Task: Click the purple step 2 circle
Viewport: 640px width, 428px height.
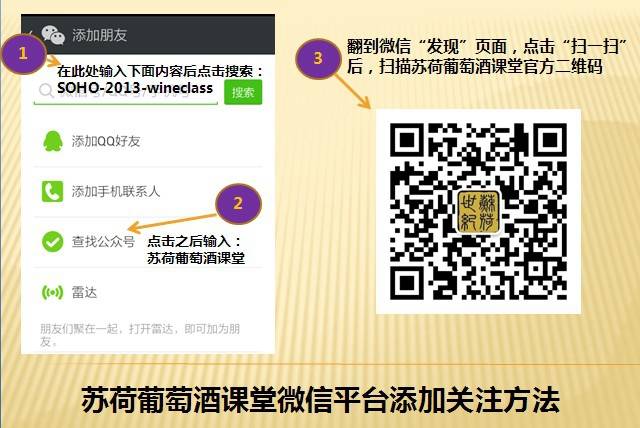Action: point(238,203)
